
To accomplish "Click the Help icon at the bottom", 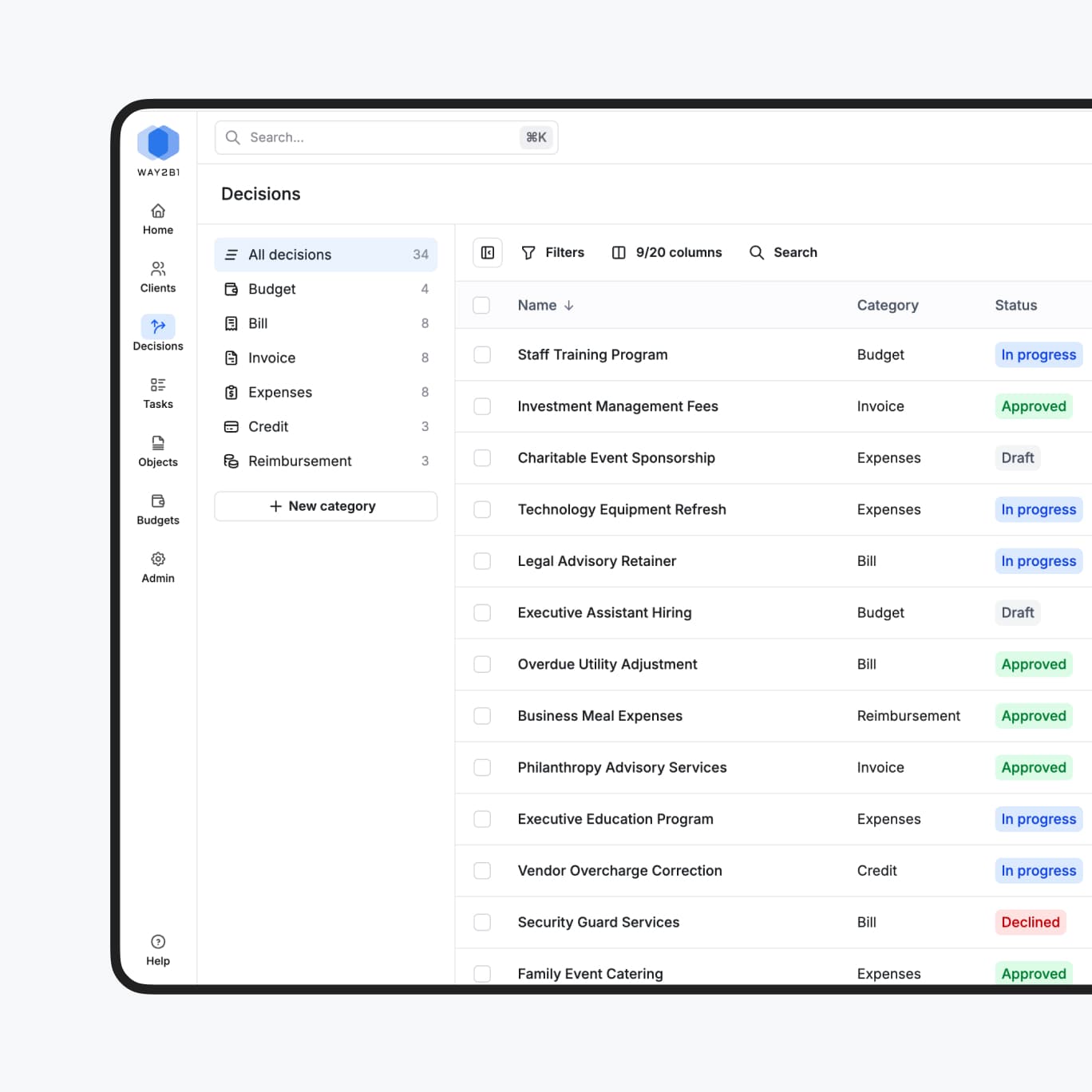I will [x=157, y=948].
